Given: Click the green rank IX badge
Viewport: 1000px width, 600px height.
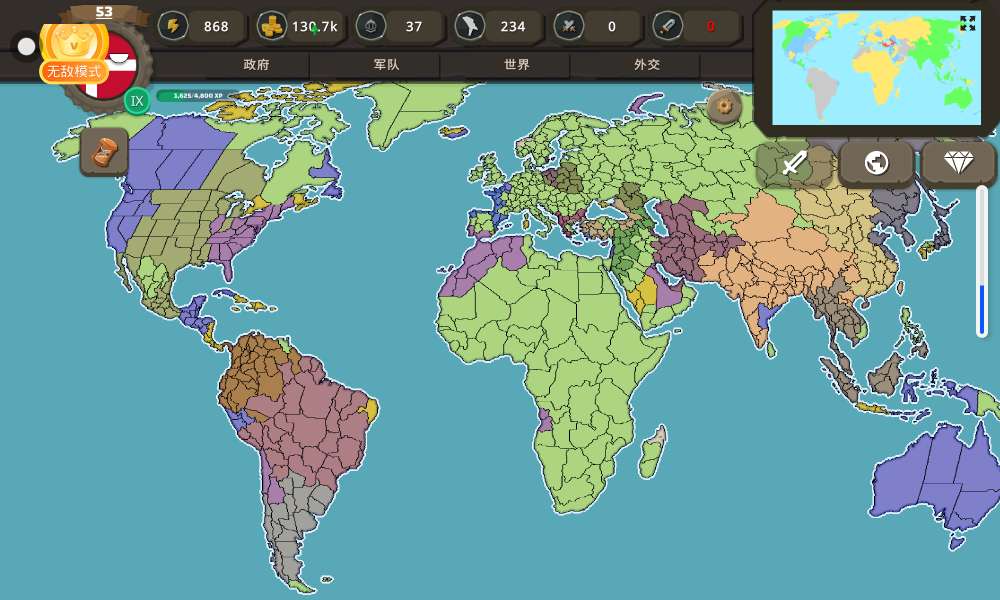Looking at the screenshot, I should pyautogui.click(x=137, y=100).
